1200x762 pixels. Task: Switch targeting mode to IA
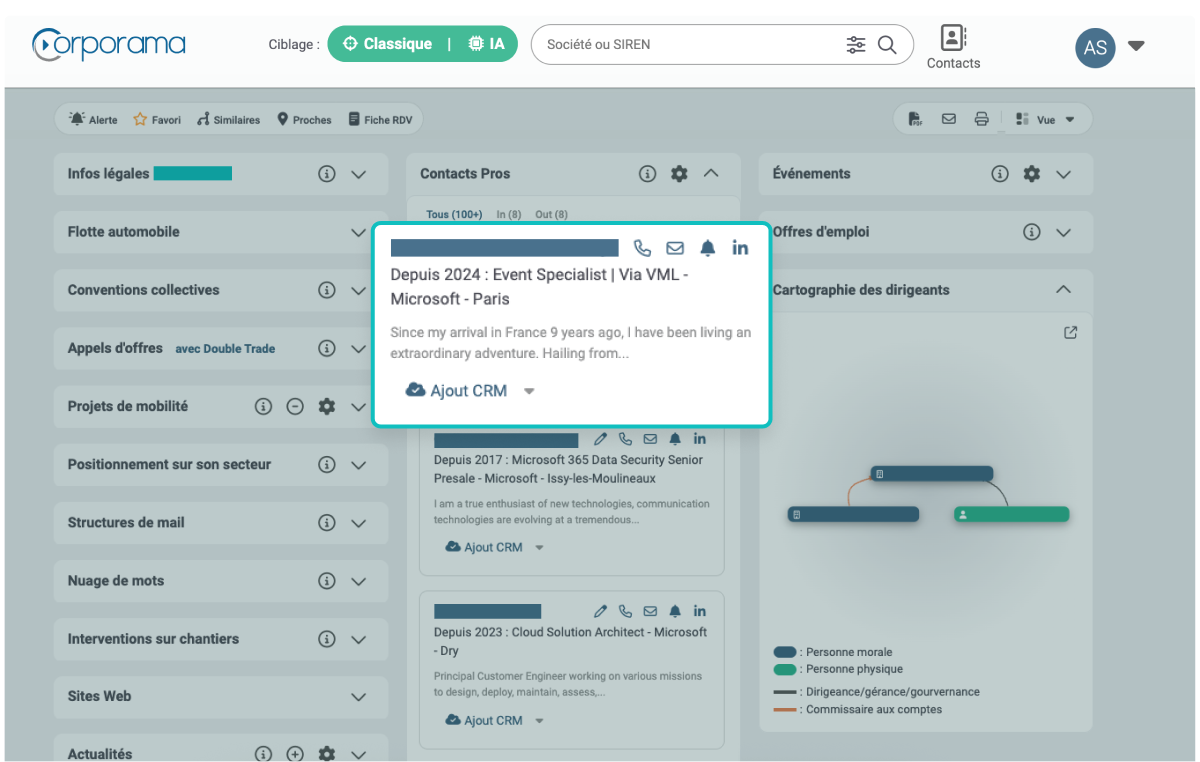(x=486, y=44)
